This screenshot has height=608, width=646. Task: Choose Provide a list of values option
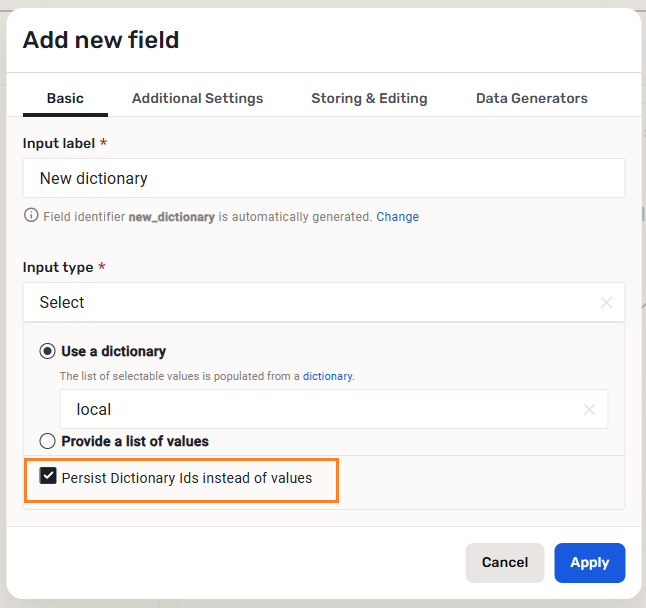pyautogui.click(x=47, y=441)
